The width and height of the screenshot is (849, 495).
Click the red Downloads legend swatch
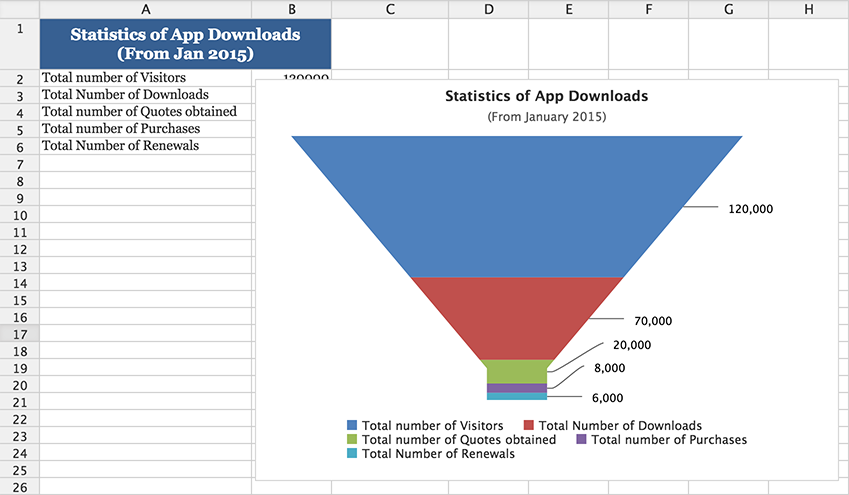pyautogui.click(x=529, y=426)
